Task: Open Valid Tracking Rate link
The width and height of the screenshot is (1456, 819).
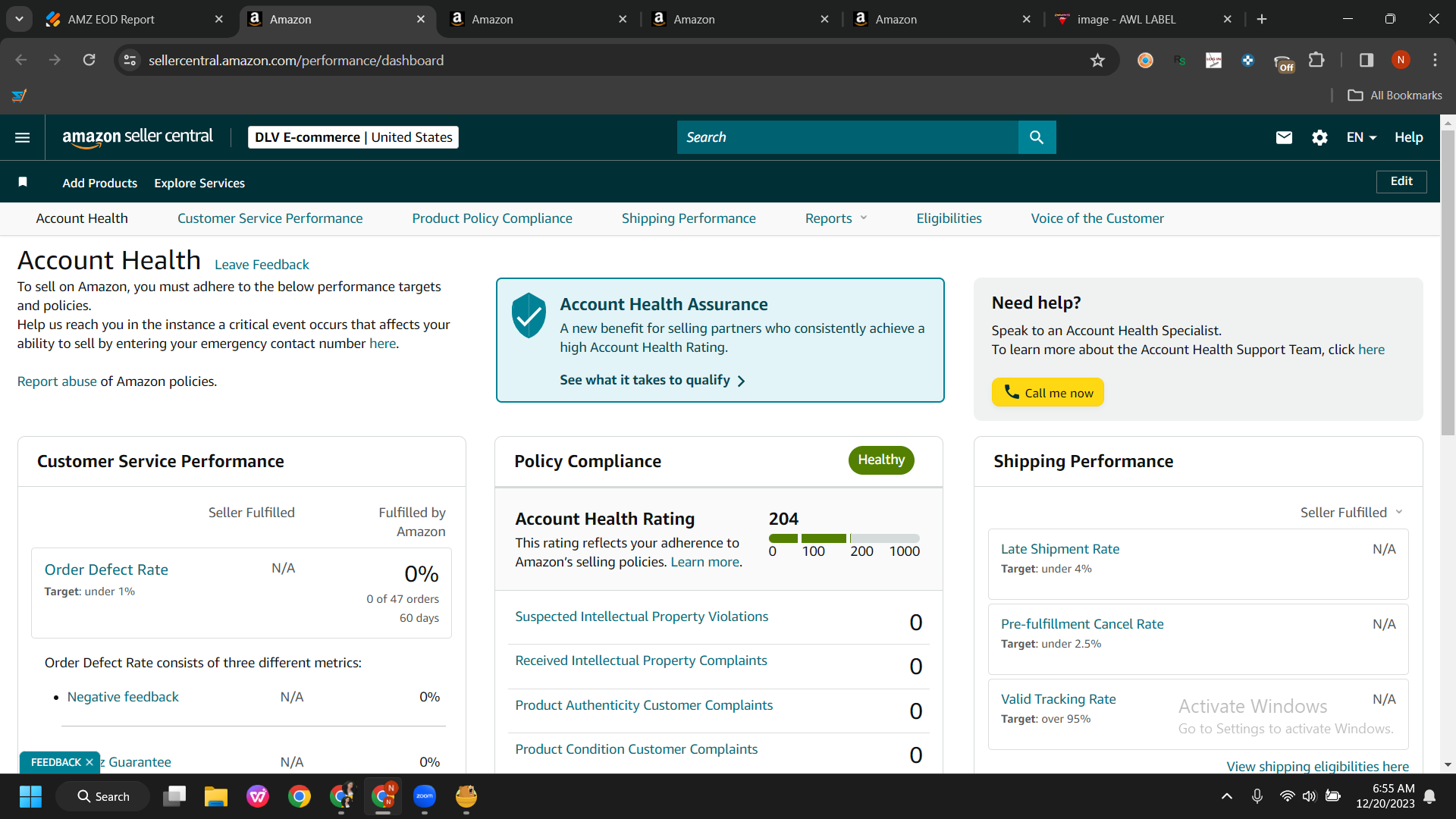Action: coord(1059,699)
